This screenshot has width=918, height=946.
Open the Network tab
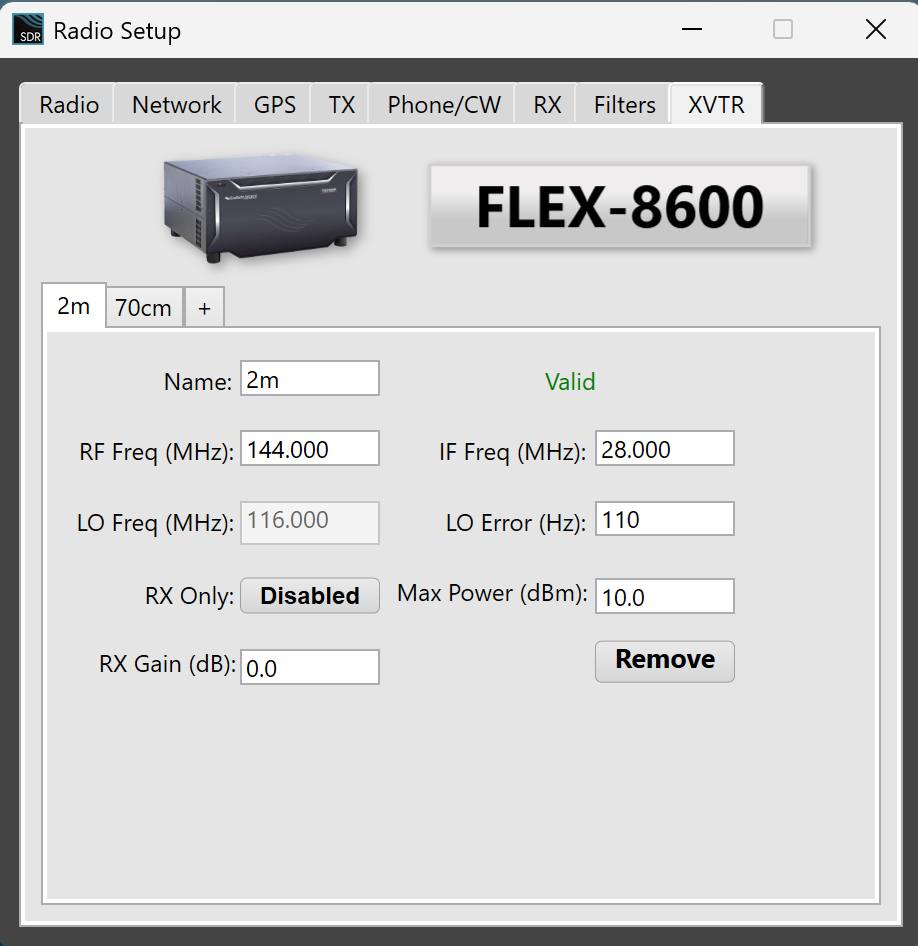[176, 105]
